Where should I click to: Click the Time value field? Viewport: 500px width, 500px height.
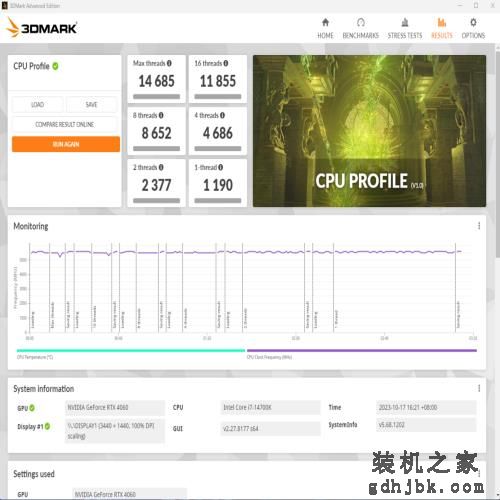426,408
